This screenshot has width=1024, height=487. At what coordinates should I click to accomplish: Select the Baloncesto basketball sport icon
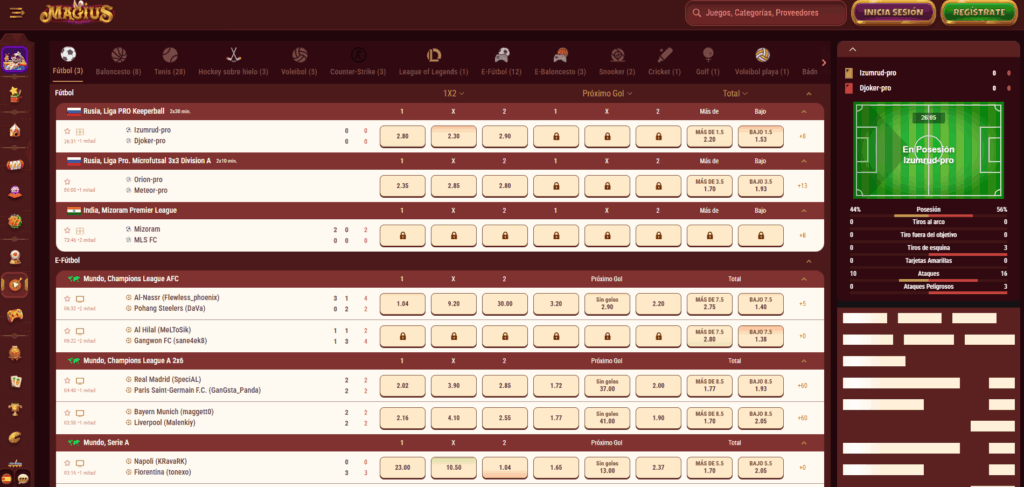click(x=119, y=55)
